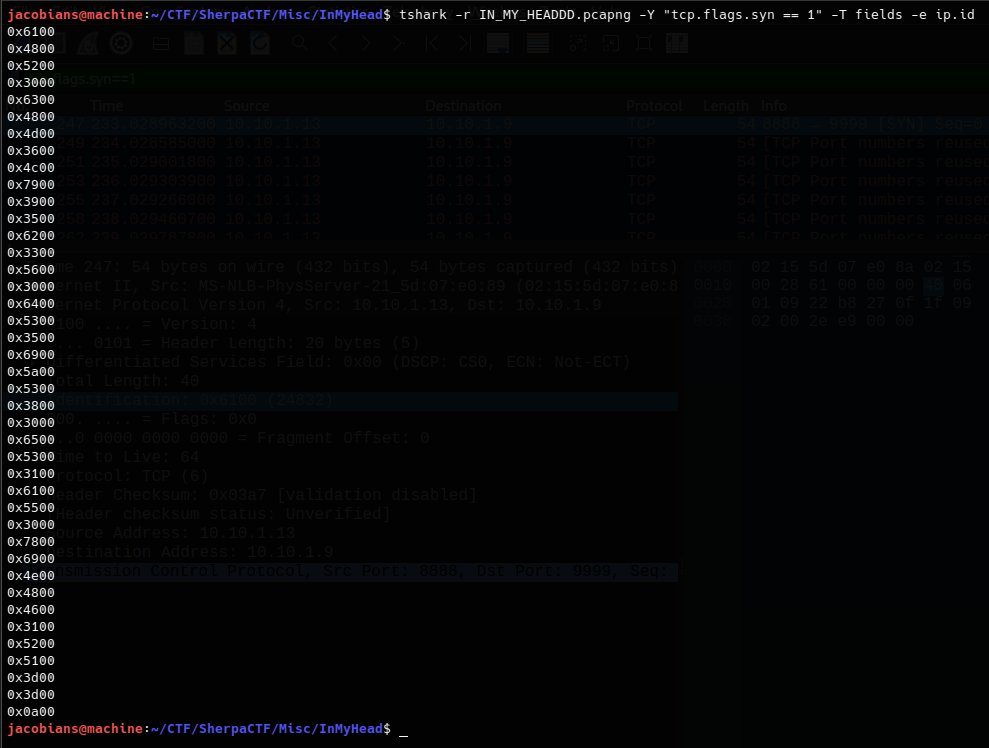Screen dimensions: 989x748
Task: Click the go forward arrow in Wireshark toolbar
Action: pos(366,43)
